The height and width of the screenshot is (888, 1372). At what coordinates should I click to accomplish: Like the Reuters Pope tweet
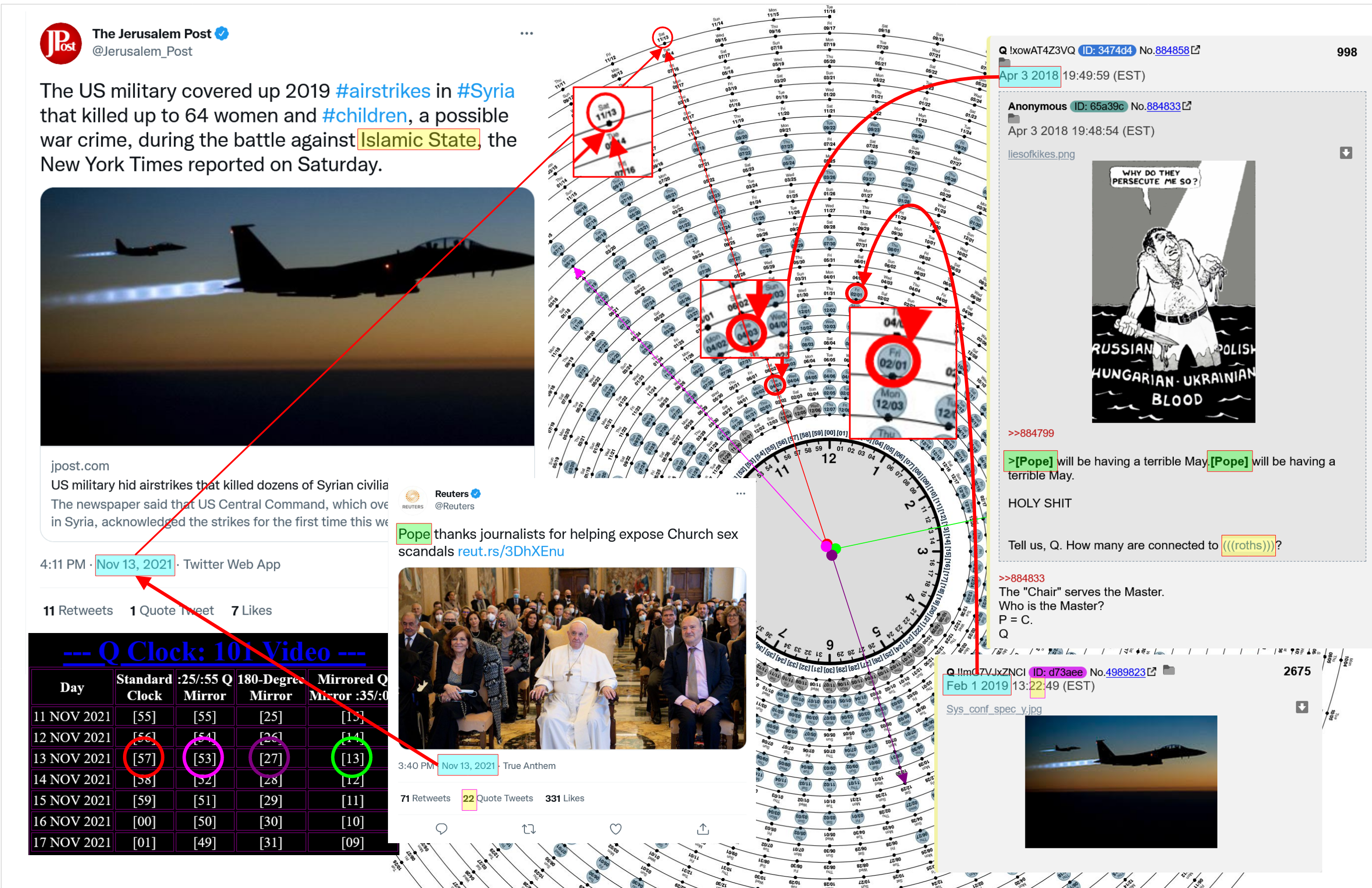(616, 829)
